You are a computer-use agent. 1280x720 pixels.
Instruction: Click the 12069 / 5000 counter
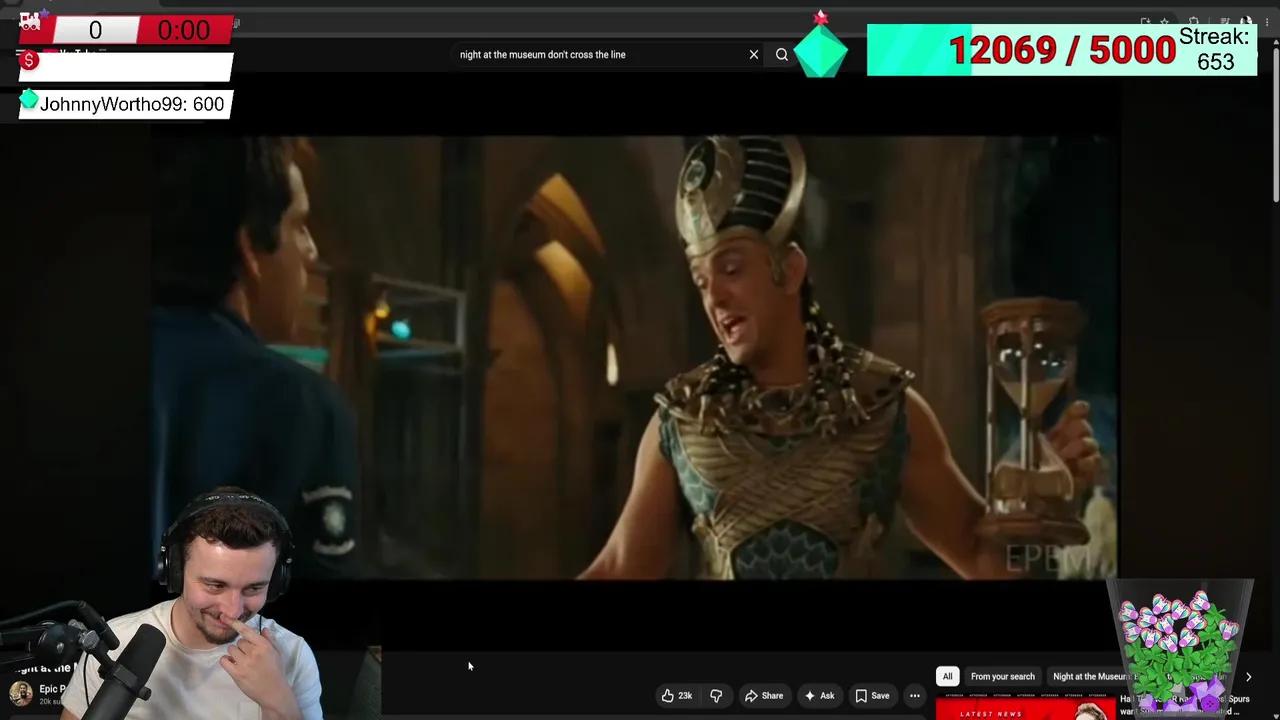(1062, 51)
